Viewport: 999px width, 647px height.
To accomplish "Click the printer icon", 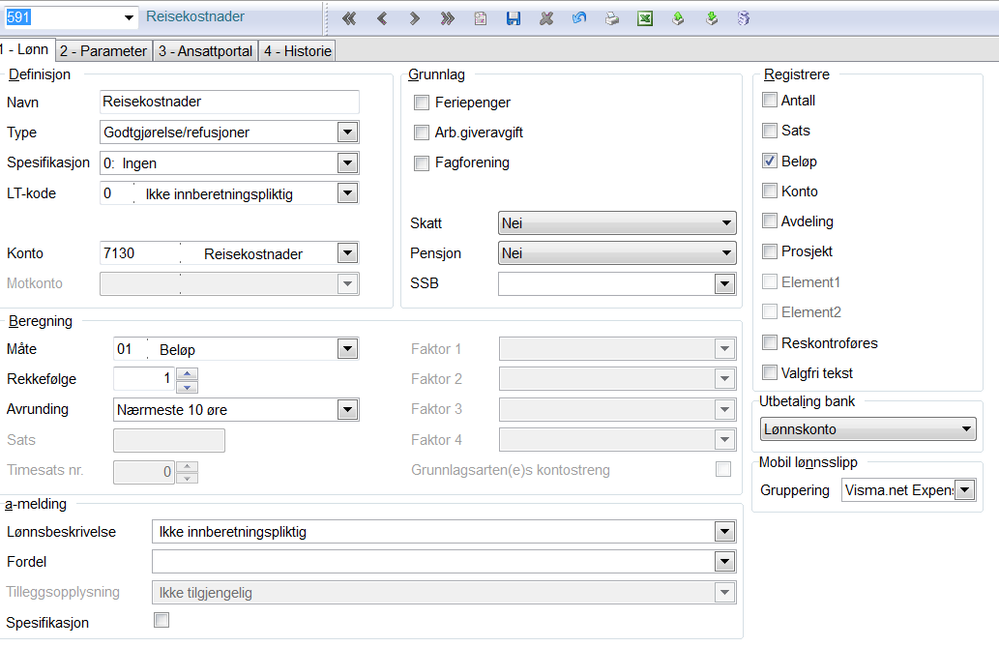I will [611, 18].
